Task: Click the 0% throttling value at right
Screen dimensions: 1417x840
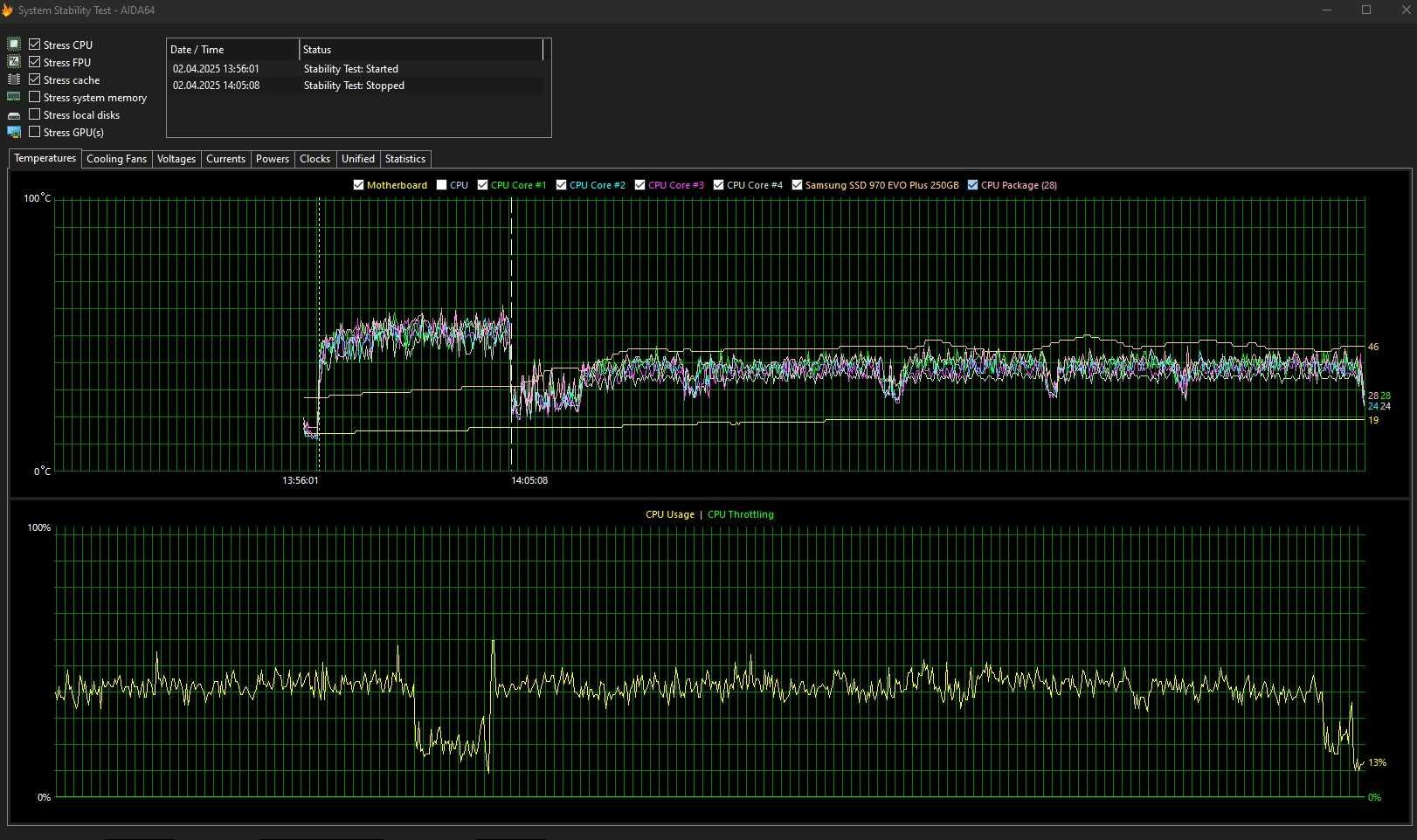Action: pos(1374,797)
